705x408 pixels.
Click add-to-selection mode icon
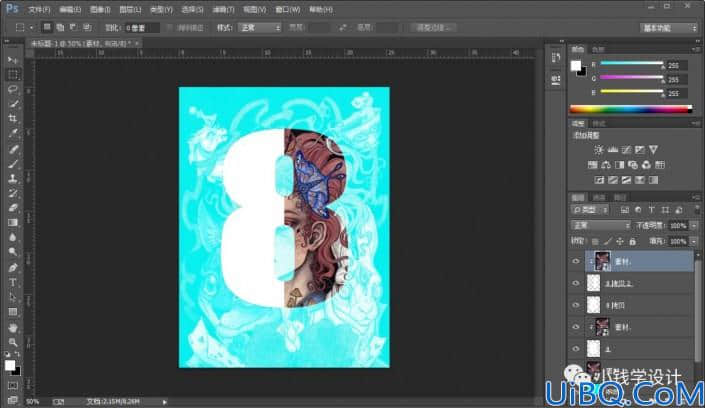point(60,27)
